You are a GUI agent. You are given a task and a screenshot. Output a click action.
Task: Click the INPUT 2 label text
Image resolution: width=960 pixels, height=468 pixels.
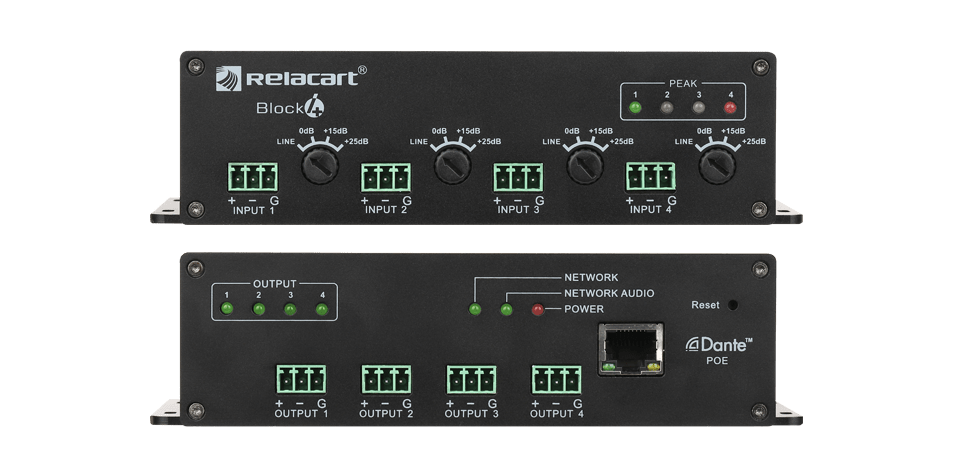click(386, 210)
